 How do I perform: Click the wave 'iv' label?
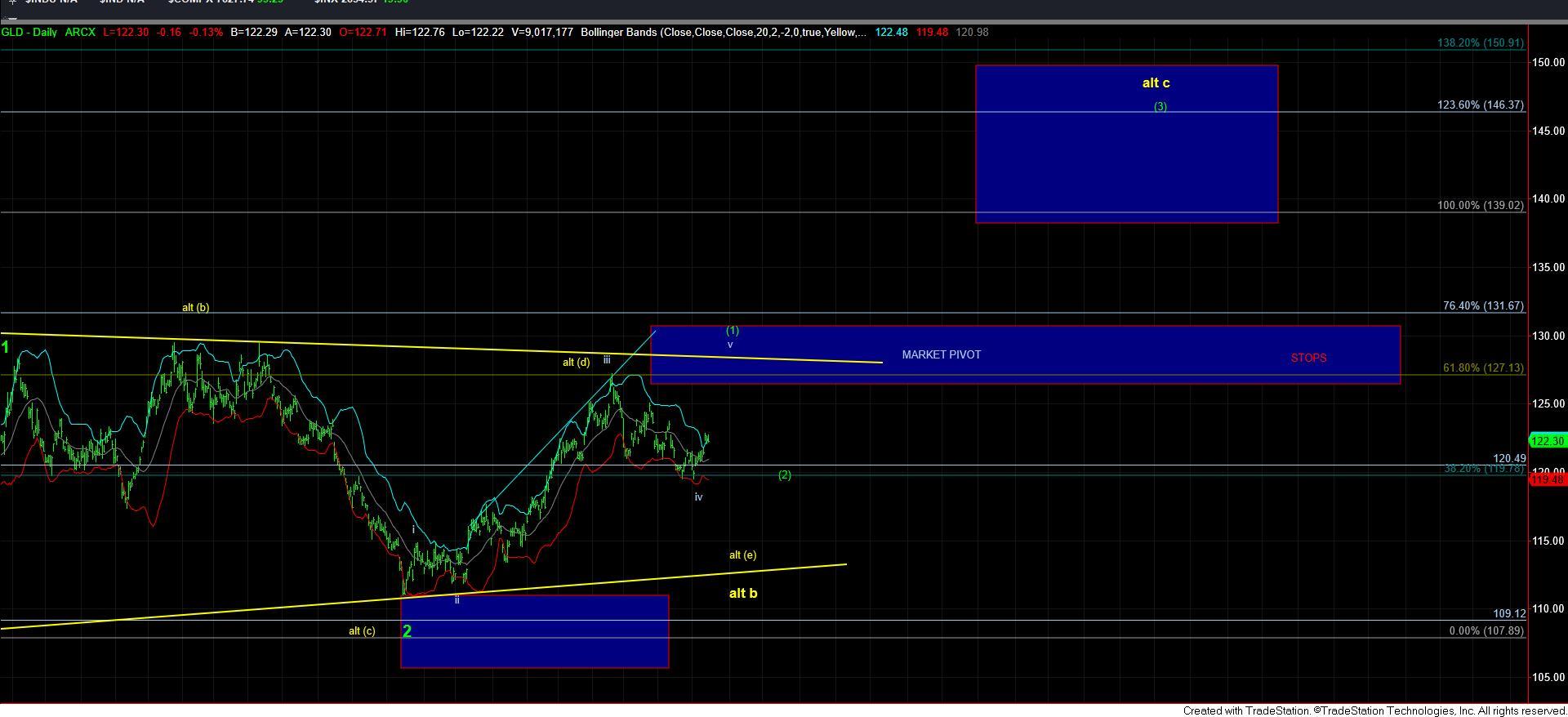point(698,497)
